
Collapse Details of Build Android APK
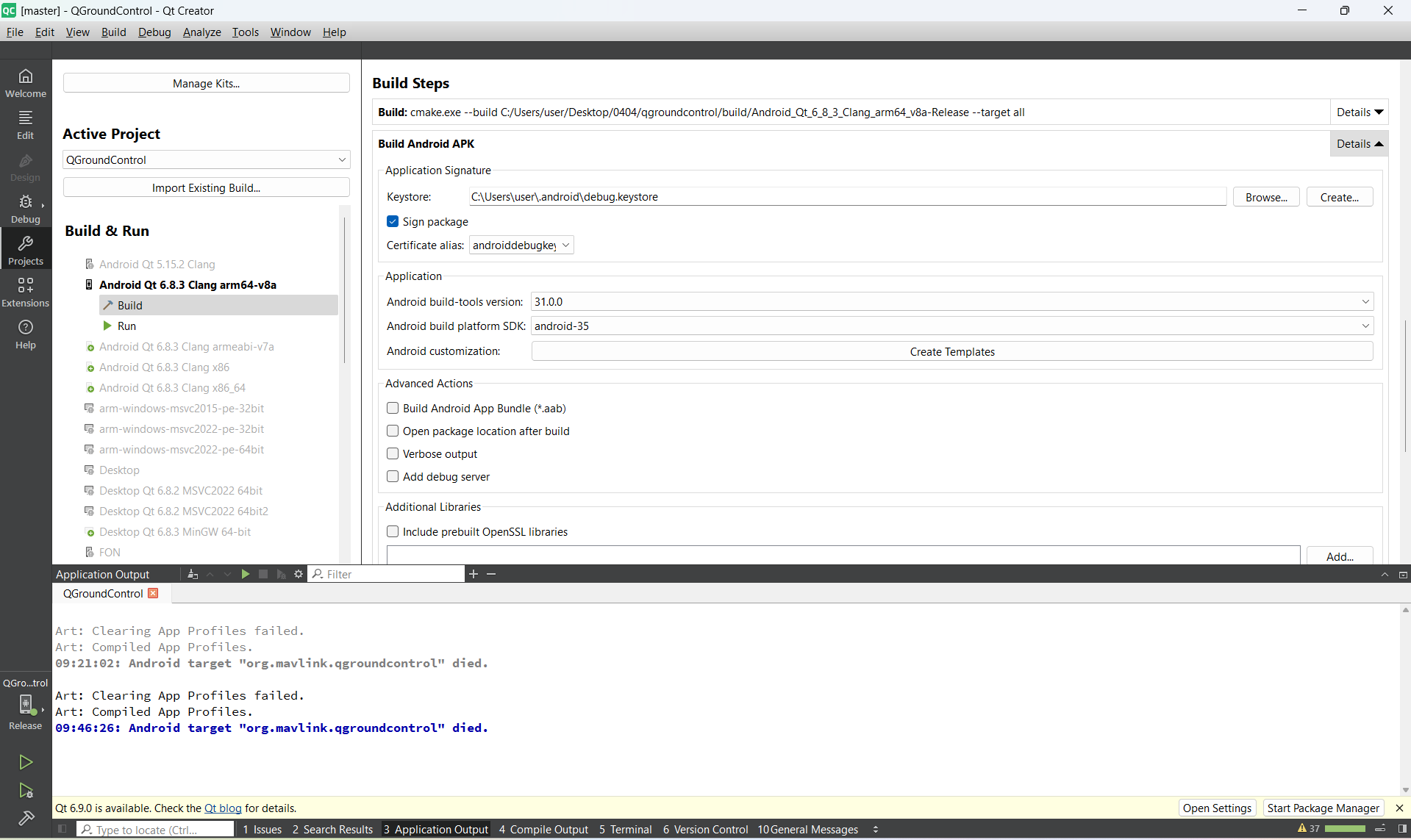coord(1360,143)
